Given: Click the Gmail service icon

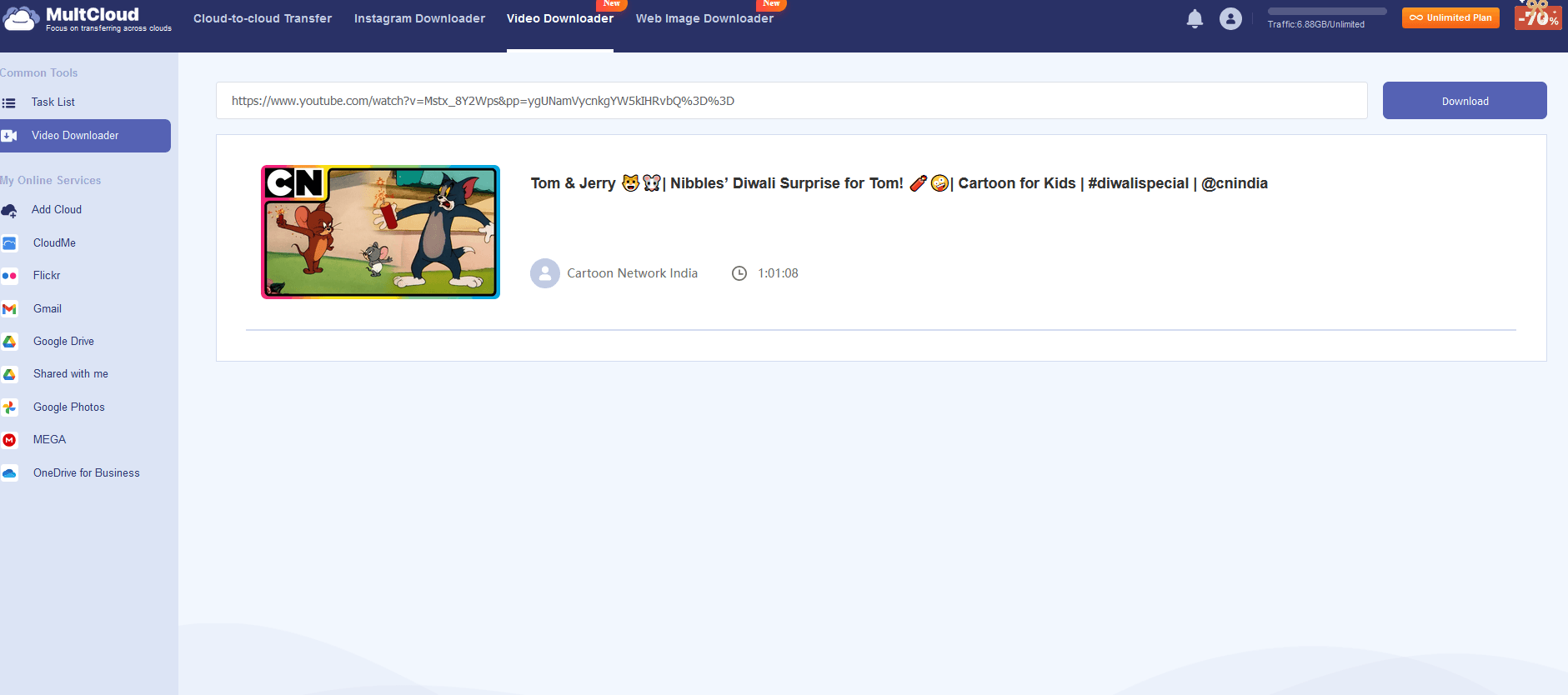Looking at the screenshot, I should pyautogui.click(x=9, y=309).
